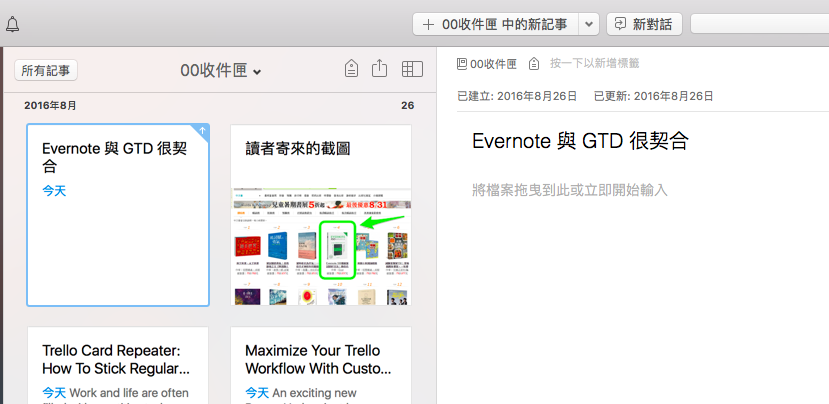Start a new chat with 新對話
The width and height of the screenshot is (829, 404).
pos(644,24)
